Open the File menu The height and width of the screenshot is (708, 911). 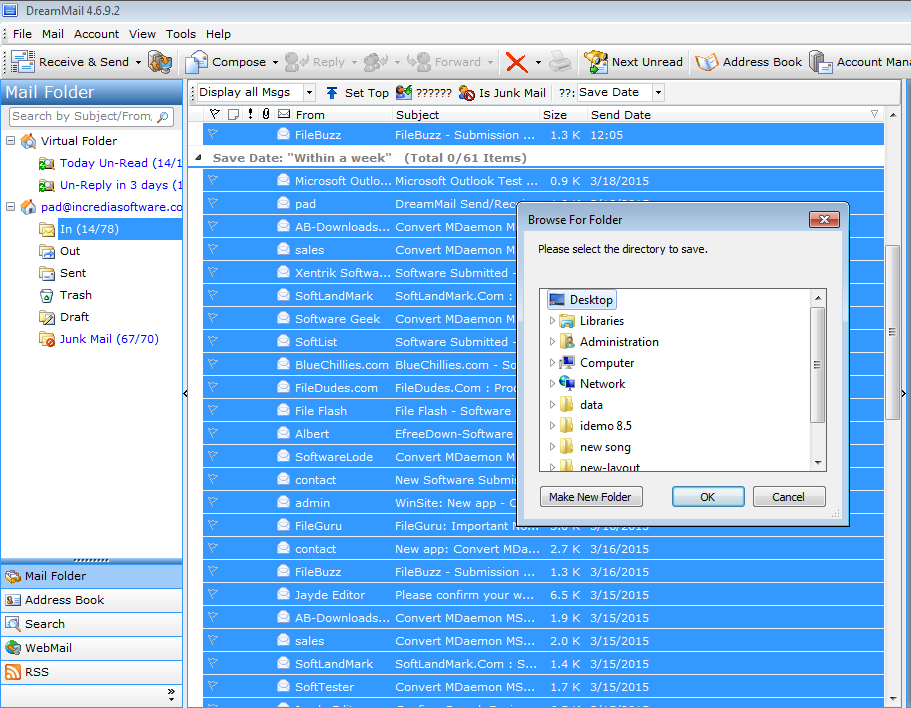(x=22, y=34)
